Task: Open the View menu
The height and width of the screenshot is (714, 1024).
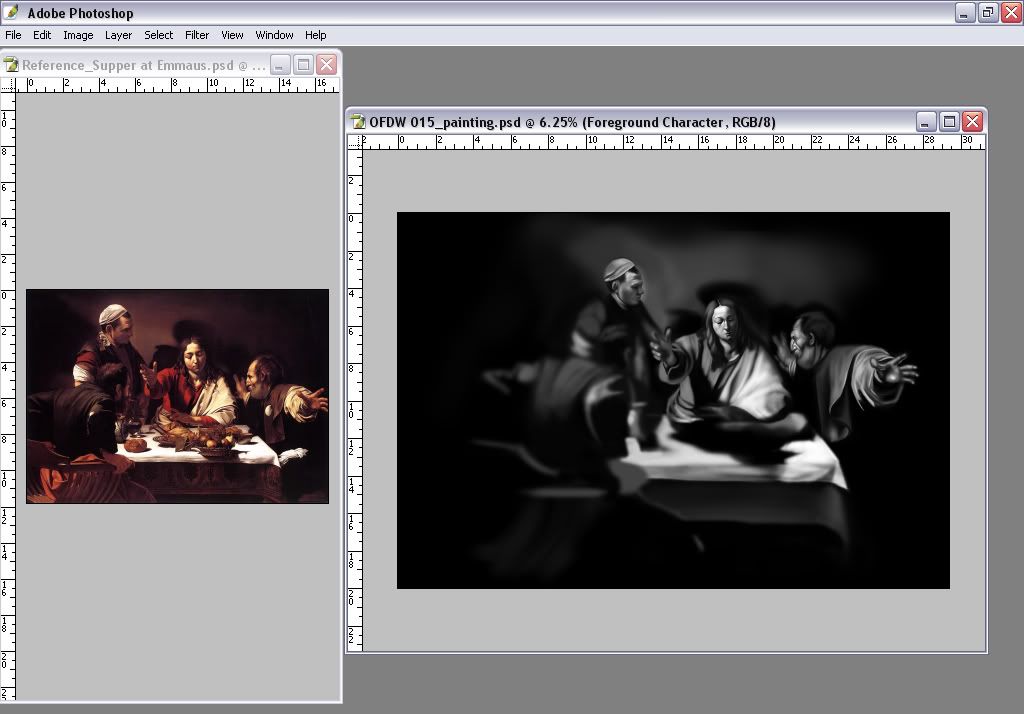Action: (x=232, y=35)
